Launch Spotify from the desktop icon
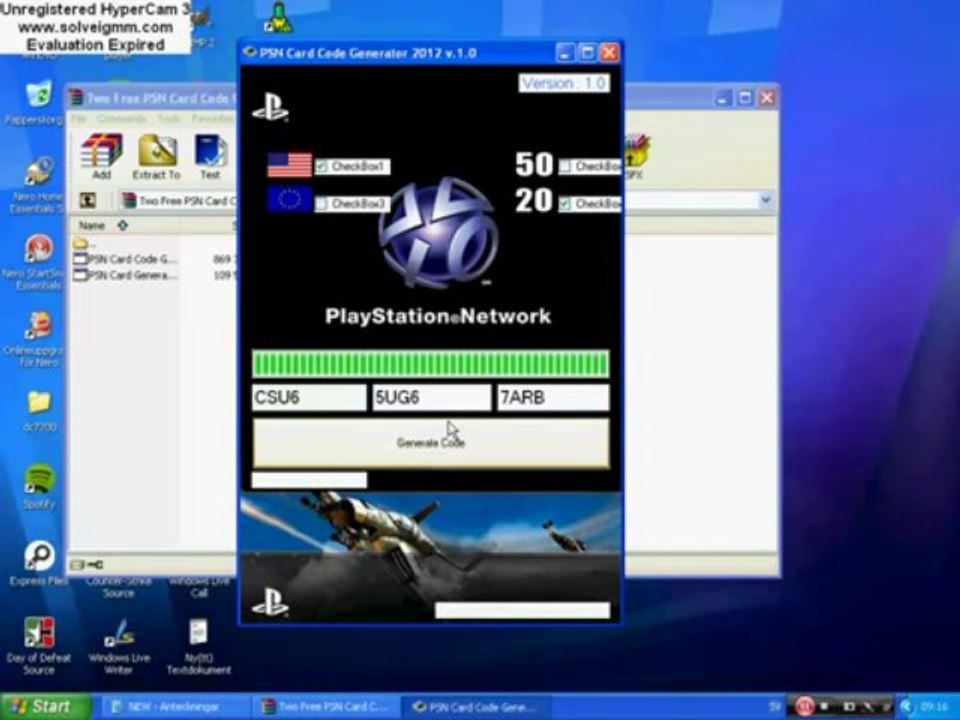 [x=39, y=479]
